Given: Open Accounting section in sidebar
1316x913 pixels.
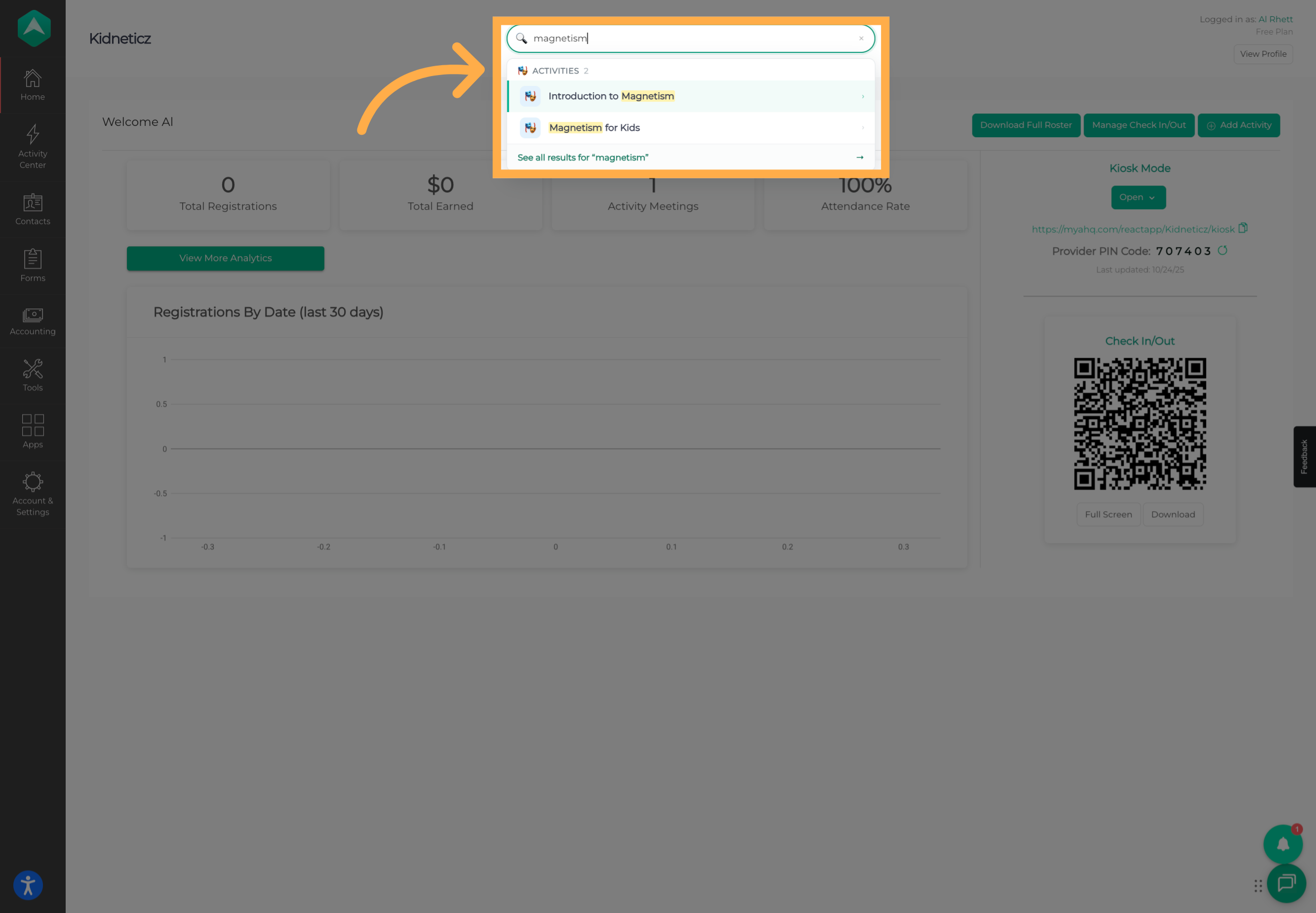Looking at the screenshot, I should [x=33, y=321].
